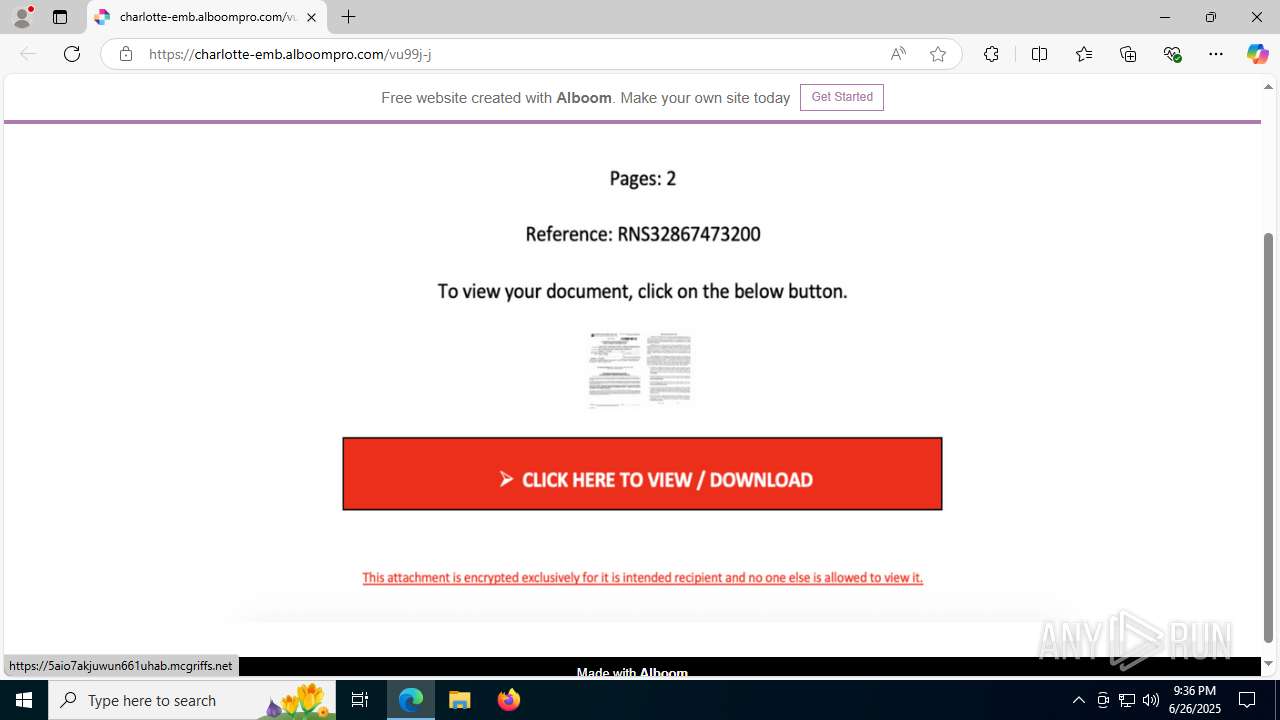Viewport: 1280px width, 720px height.
Task: Open the clock and date
Action: pyautogui.click(x=1197, y=700)
